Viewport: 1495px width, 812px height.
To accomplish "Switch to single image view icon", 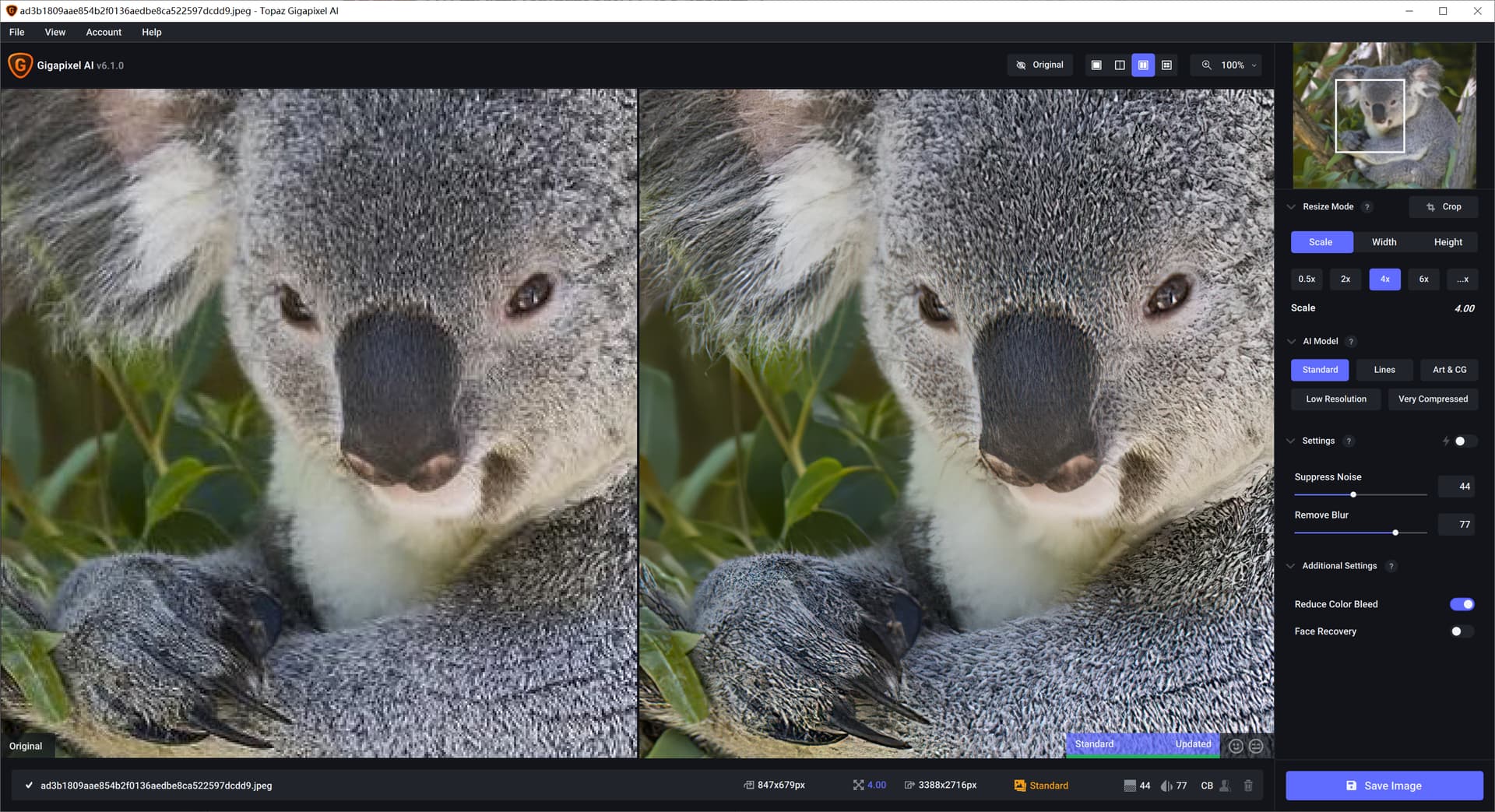I will click(x=1096, y=65).
